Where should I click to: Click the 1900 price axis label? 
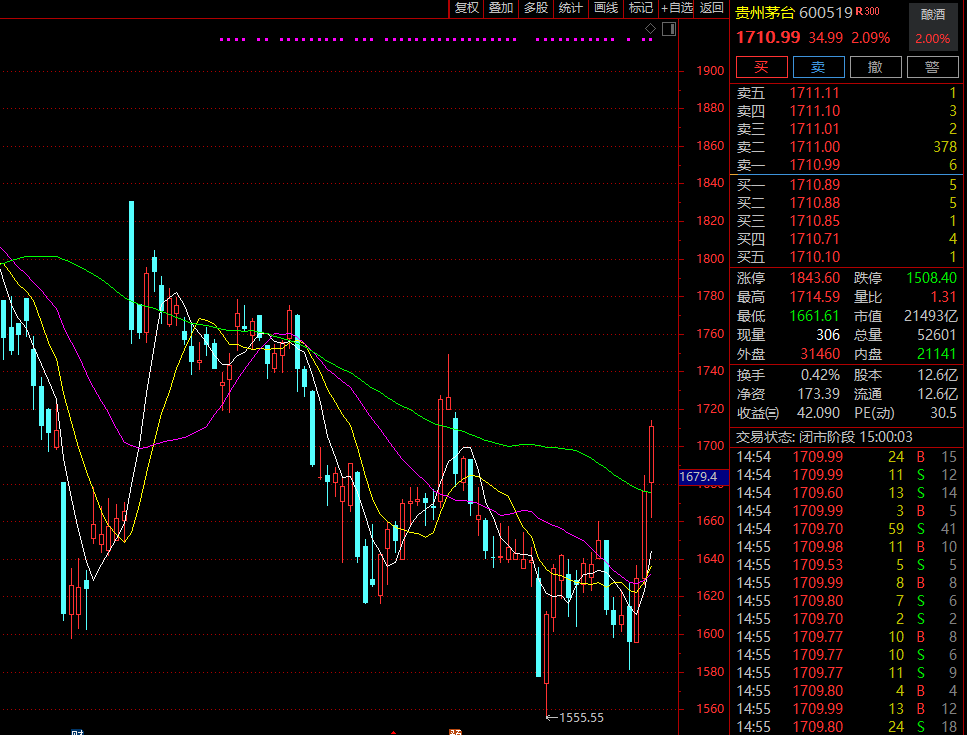710,71
